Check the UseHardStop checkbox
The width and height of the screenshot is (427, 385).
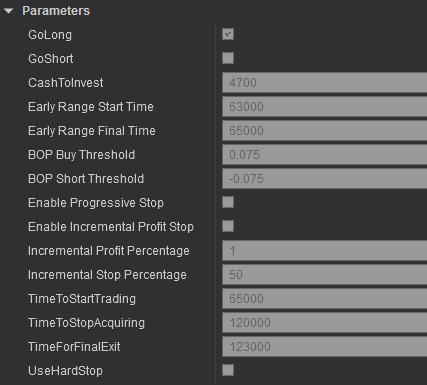[228, 370]
